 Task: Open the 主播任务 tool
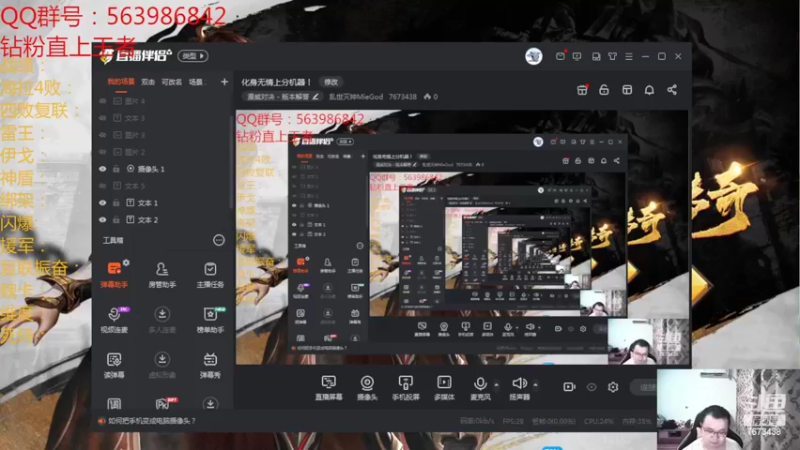point(210,274)
